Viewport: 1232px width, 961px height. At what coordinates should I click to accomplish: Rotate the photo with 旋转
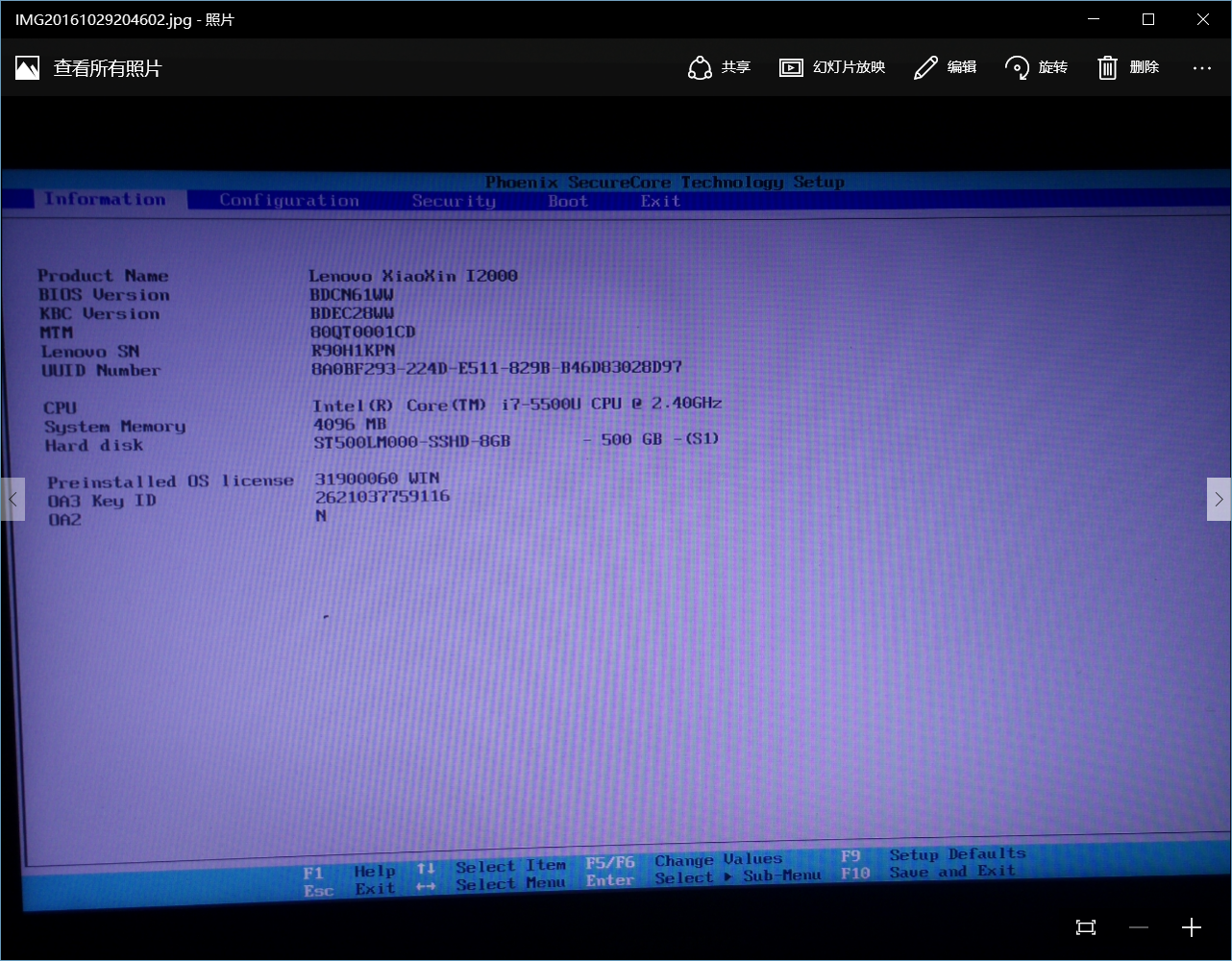point(1036,67)
